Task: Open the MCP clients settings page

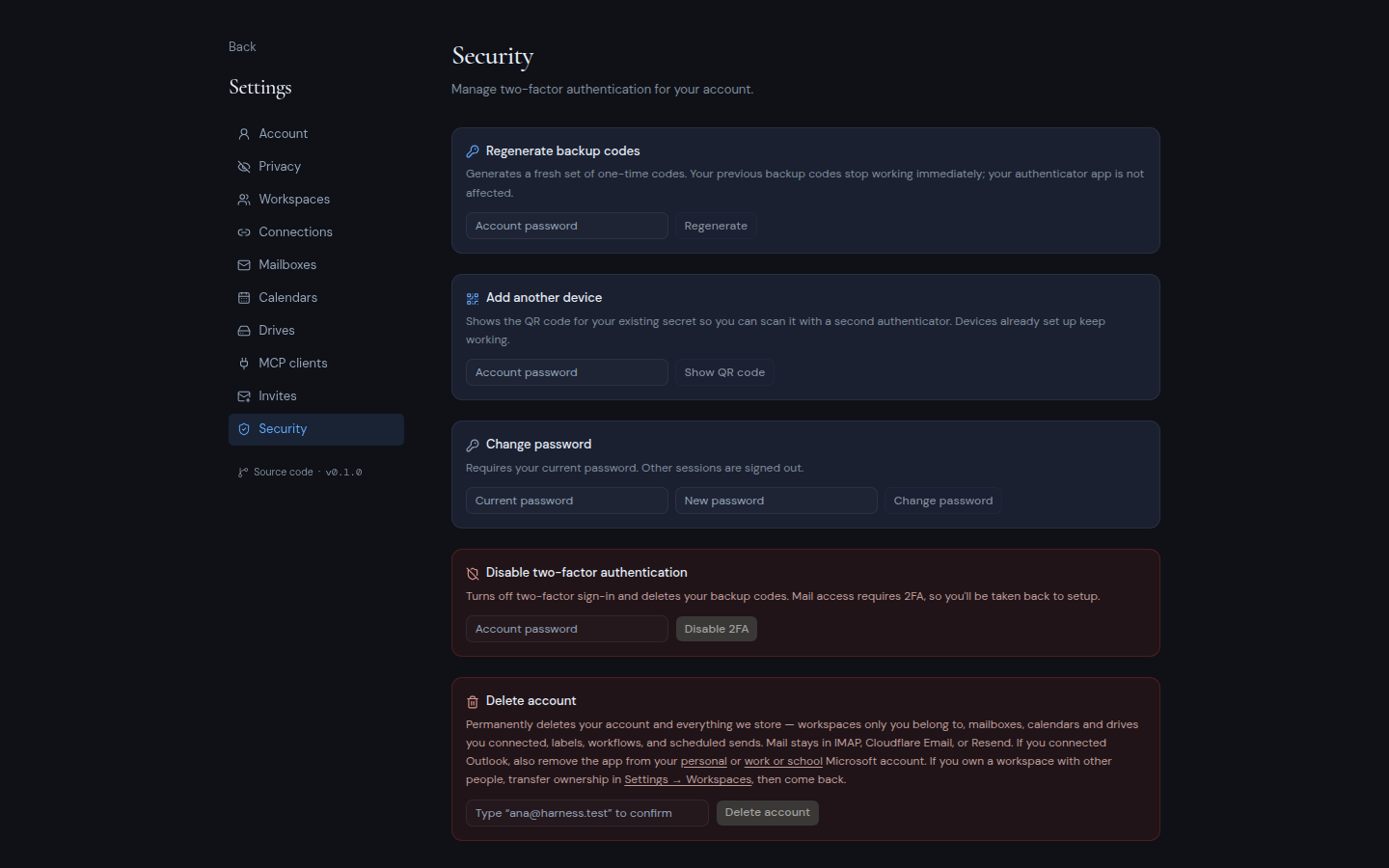Action: click(316, 364)
